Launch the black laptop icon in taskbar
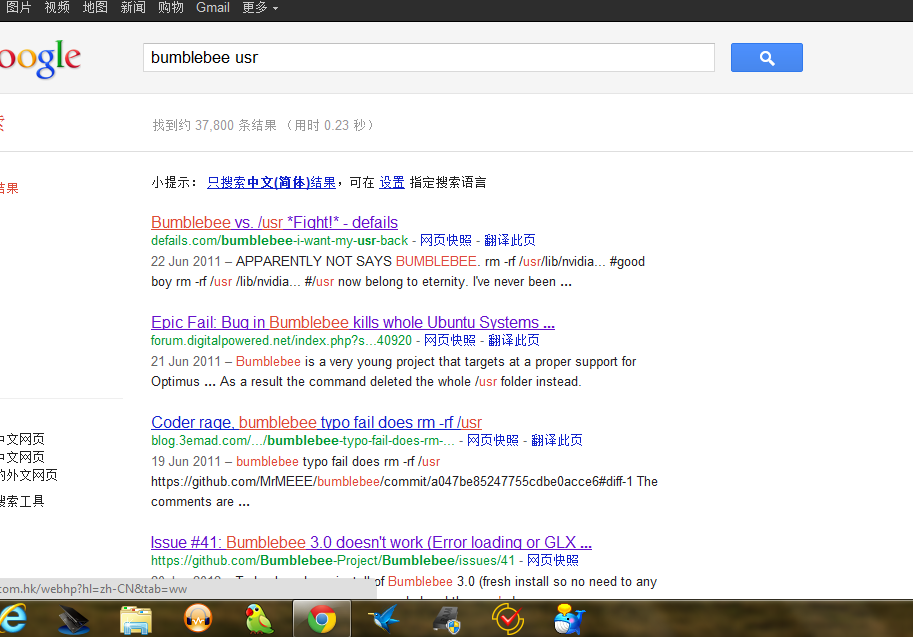The image size is (913, 637). point(74,619)
